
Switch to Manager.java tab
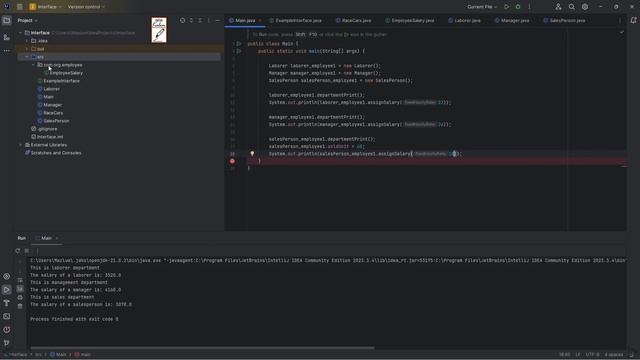pyautogui.click(x=511, y=20)
